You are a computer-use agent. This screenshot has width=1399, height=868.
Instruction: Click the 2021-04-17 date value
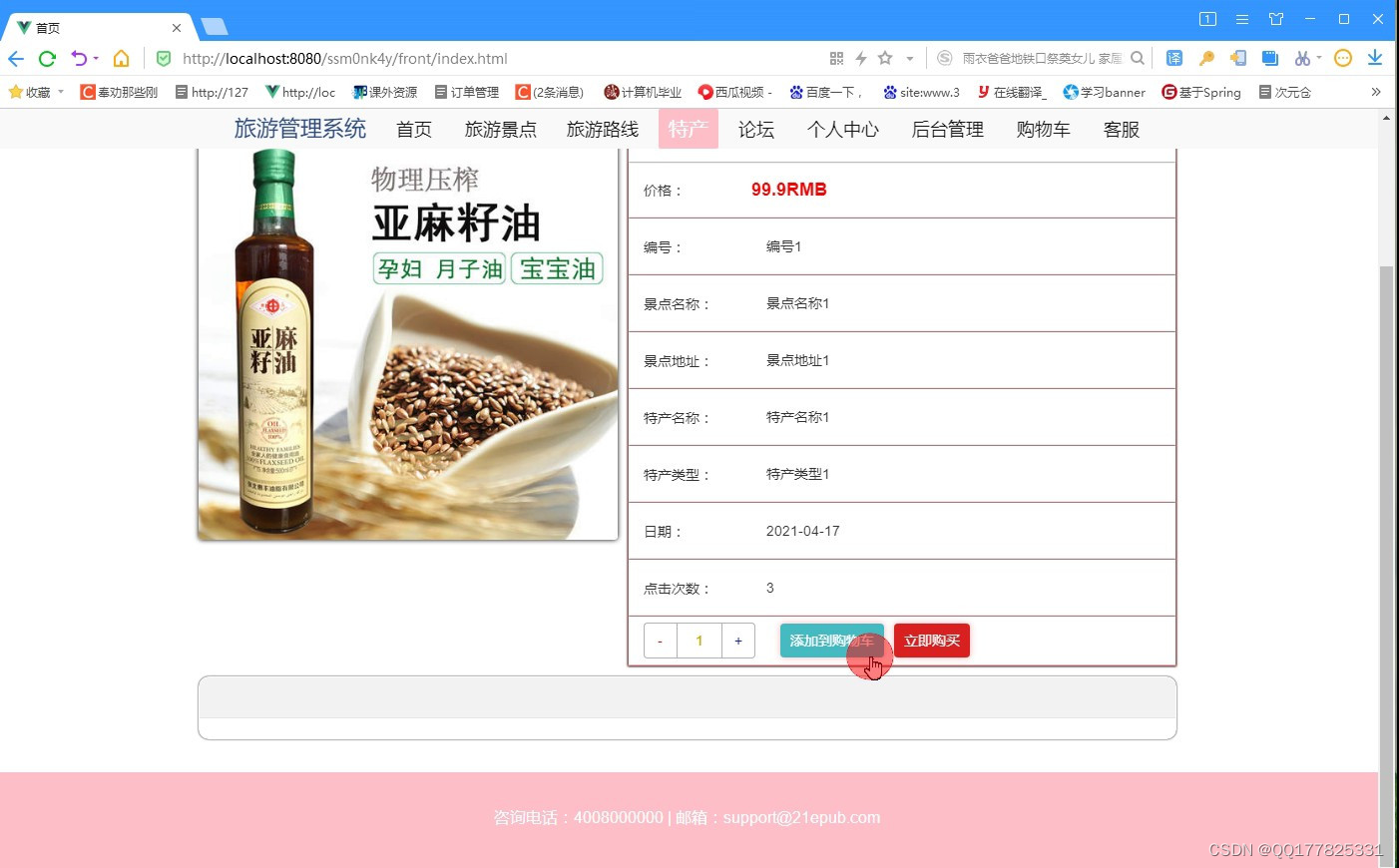point(803,531)
